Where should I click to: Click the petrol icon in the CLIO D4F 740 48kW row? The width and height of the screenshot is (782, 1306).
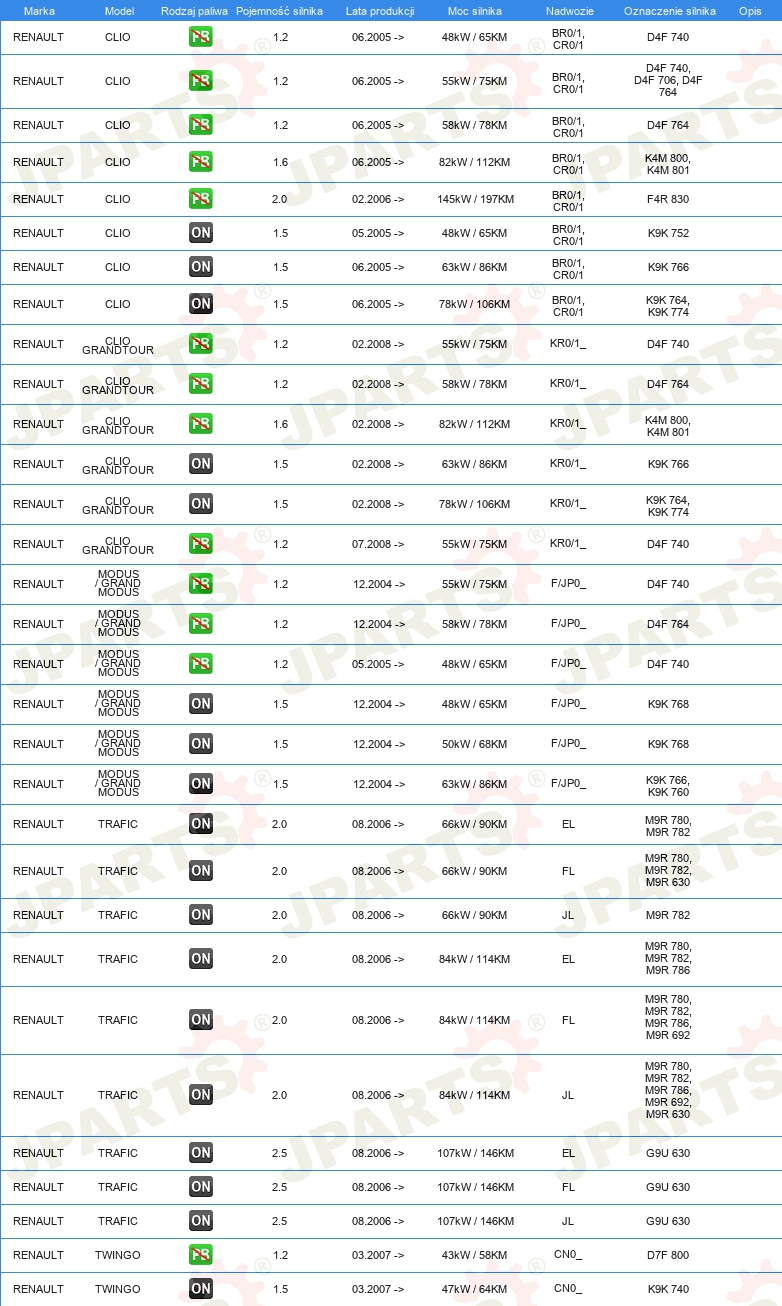201,37
